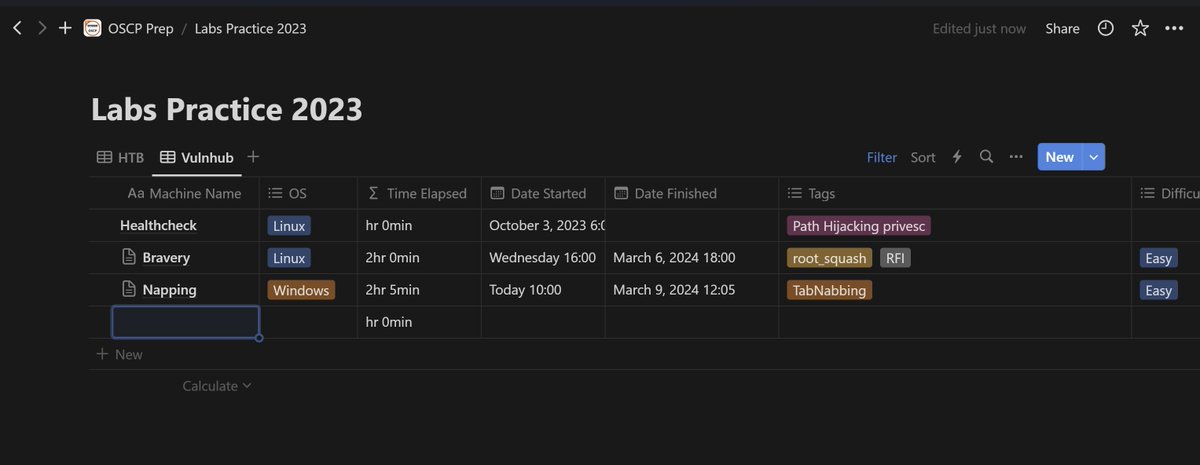Click the 2hr 0min time elapsed cell

point(419,258)
